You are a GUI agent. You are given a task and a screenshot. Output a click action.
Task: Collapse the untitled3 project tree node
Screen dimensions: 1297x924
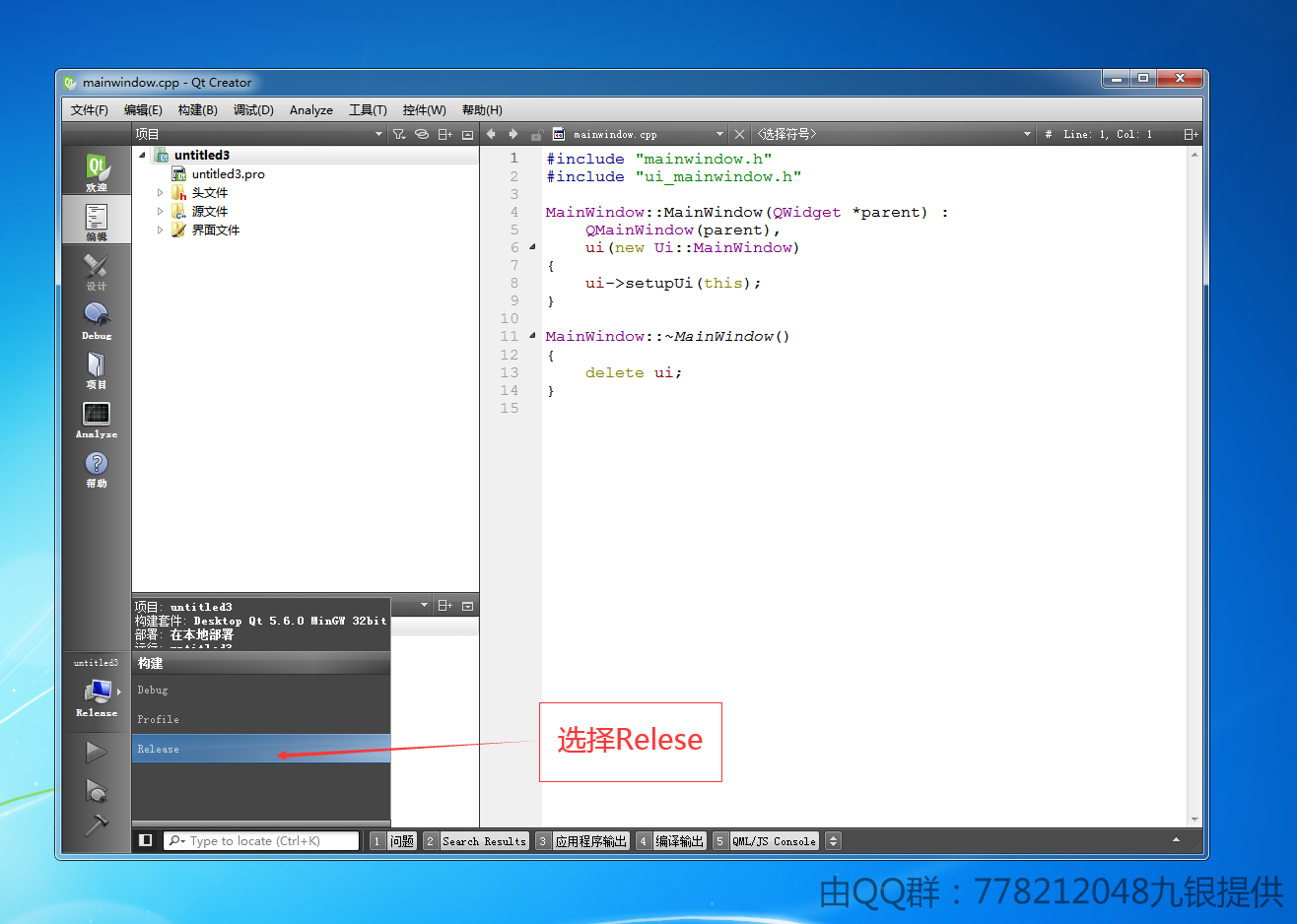(x=142, y=155)
